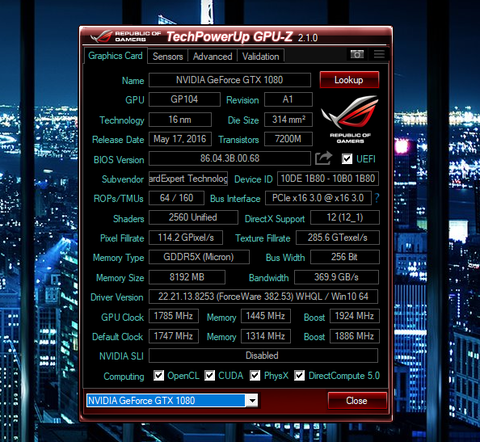
Task: Click the Bandwidth value 369.9 GB/s
Action: tap(337, 277)
